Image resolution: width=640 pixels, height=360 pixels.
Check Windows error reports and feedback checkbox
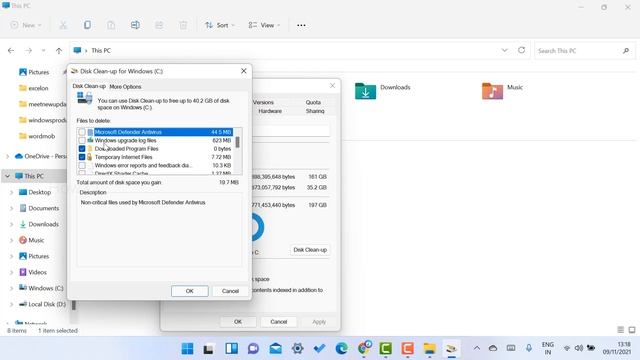pyautogui.click(x=82, y=165)
